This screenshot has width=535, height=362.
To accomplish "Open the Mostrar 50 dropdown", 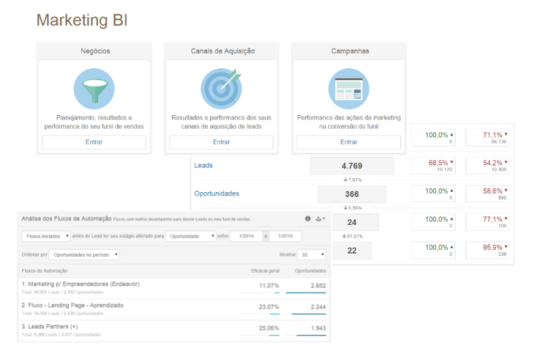I will coord(312,255).
